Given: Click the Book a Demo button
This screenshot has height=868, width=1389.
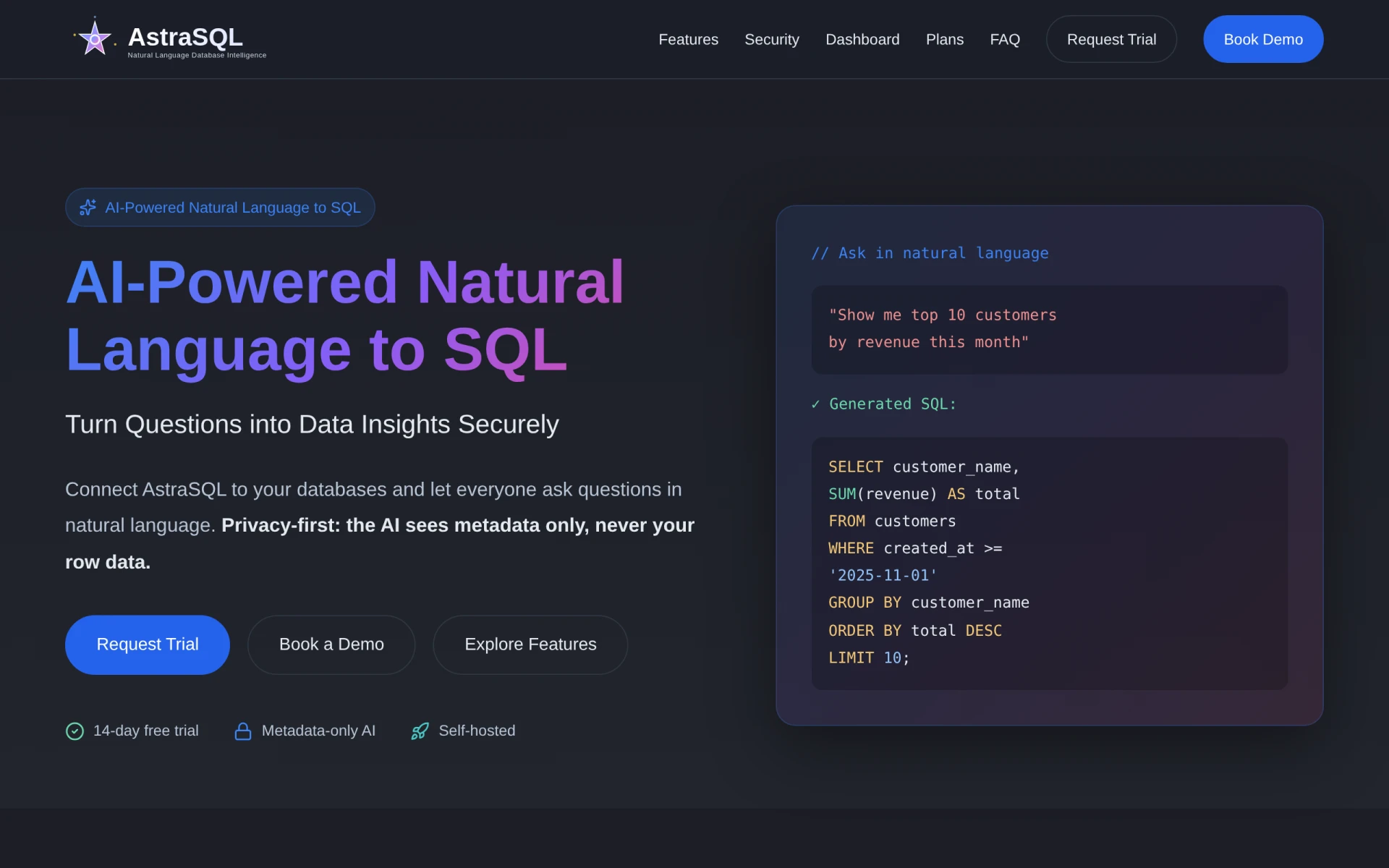Looking at the screenshot, I should click(331, 644).
